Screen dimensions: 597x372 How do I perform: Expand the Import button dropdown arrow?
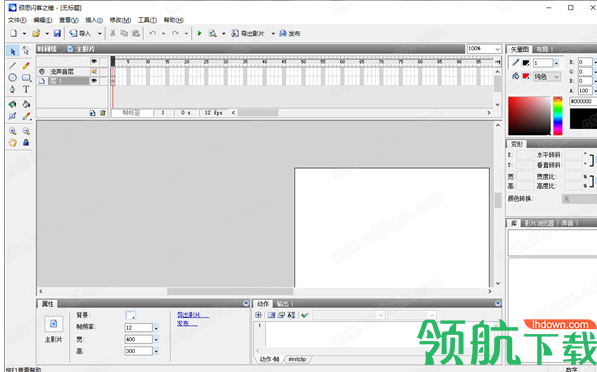coord(100,34)
